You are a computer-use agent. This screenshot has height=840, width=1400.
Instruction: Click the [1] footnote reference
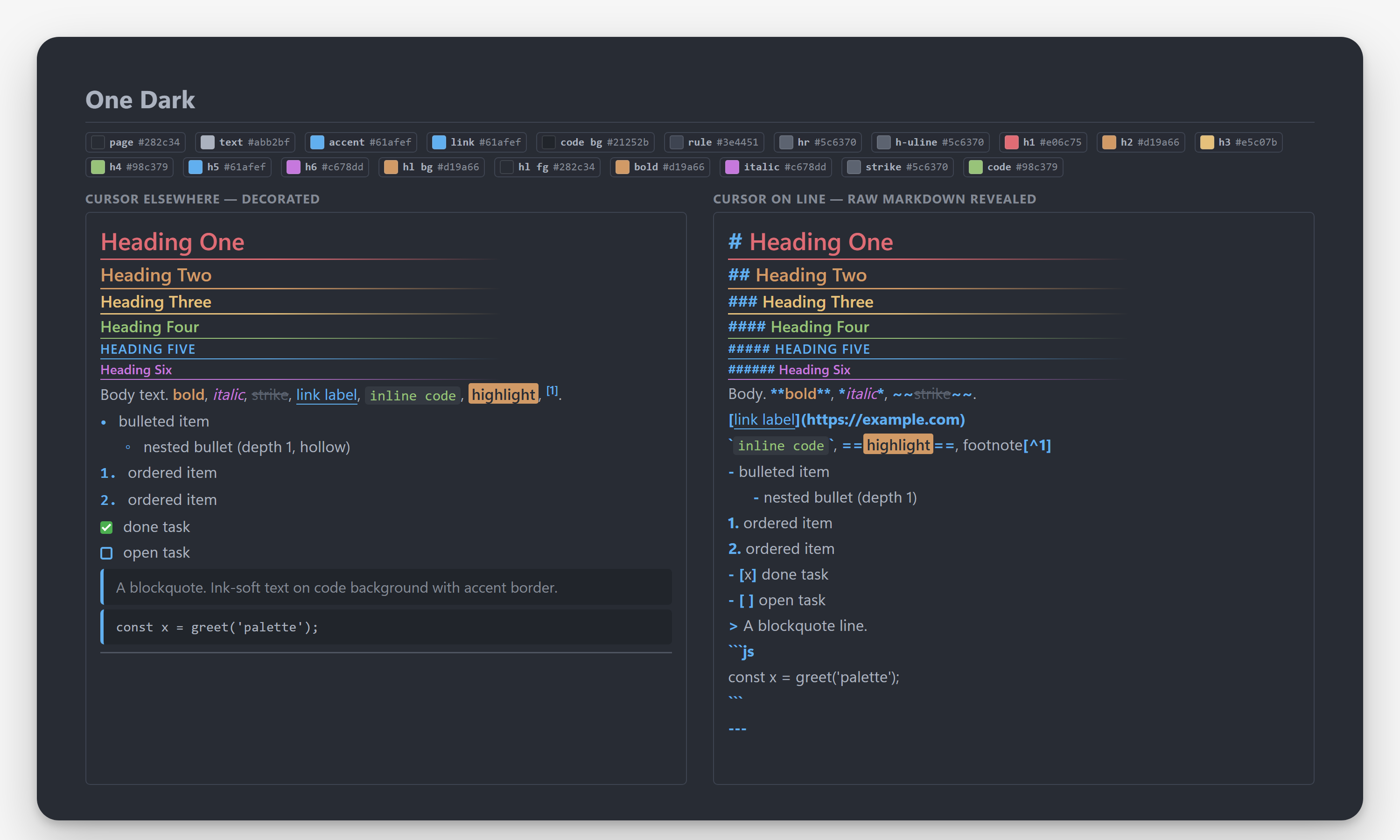(x=552, y=391)
